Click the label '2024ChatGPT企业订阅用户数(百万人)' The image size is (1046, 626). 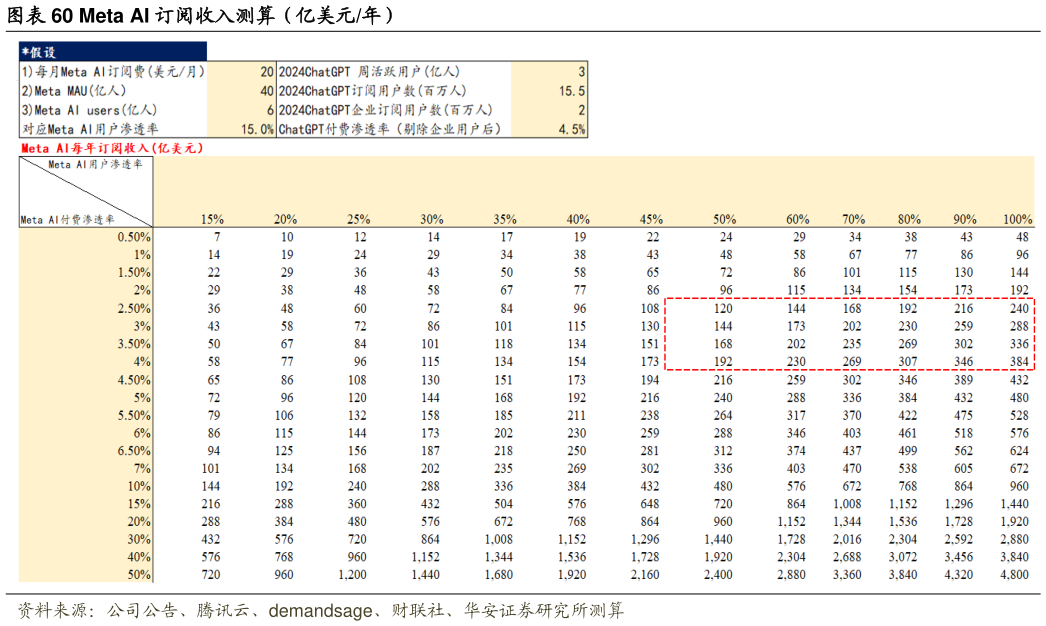point(385,110)
